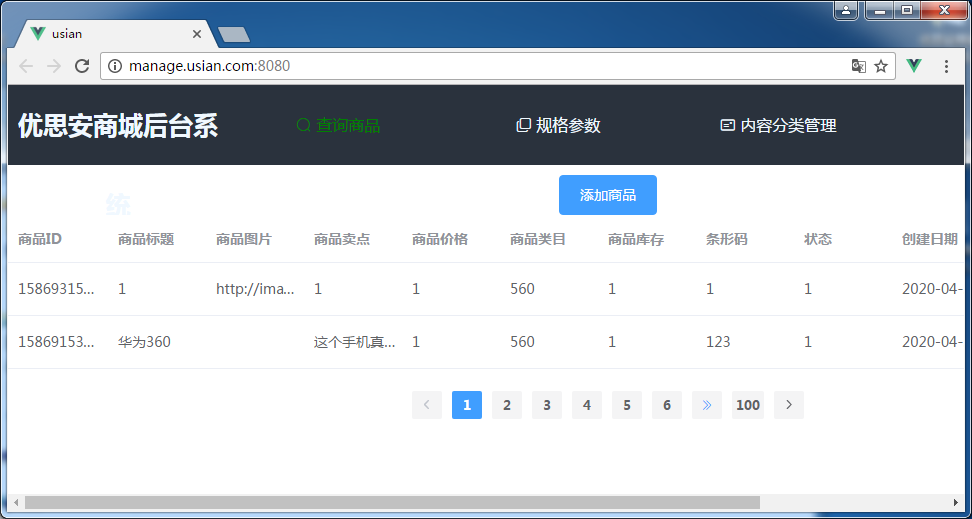This screenshot has width=972, height=519.
Task: Click the 条形码 column header
Action: pyautogui.click(x=727, y=239)
